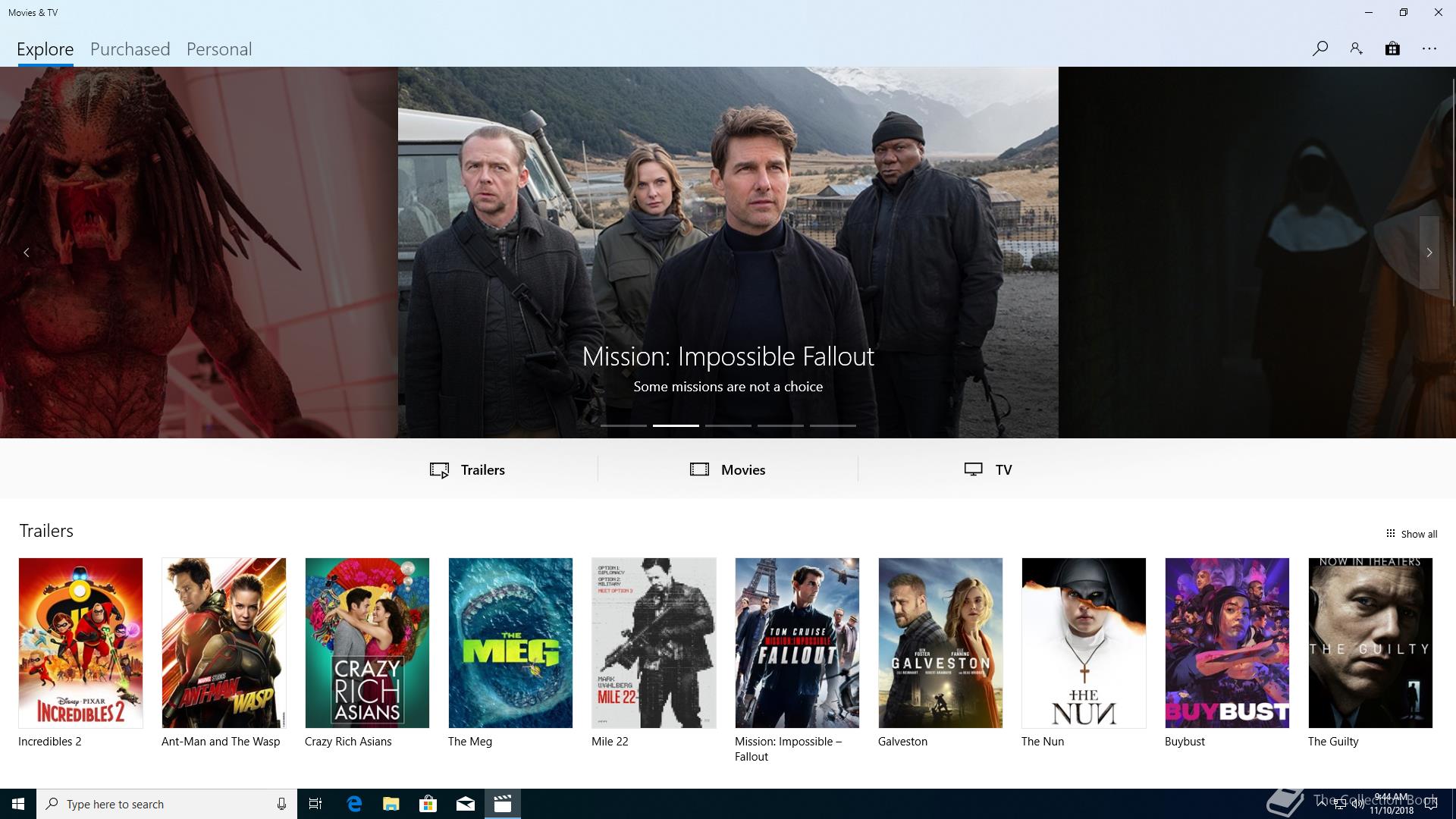Click 'Mile 22' title text
1456x819 pixels.
click(x=610, y=742)
